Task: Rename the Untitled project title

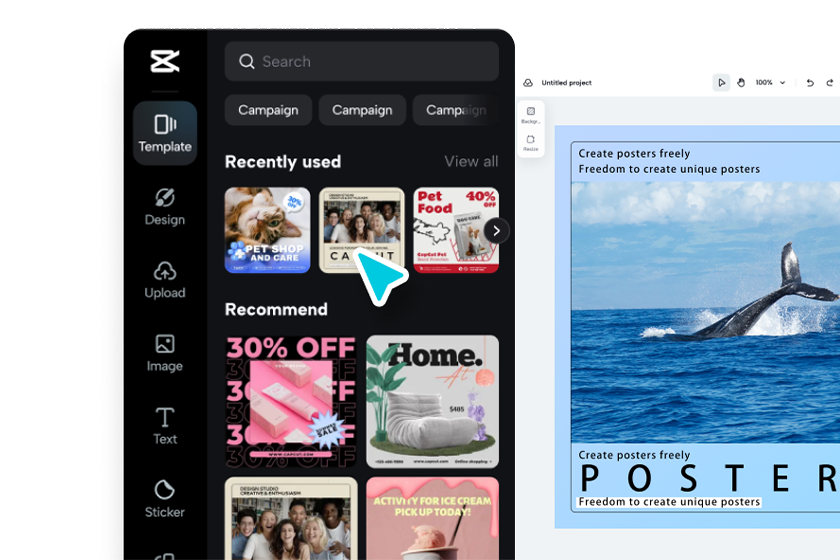Action: click(566, 83)
